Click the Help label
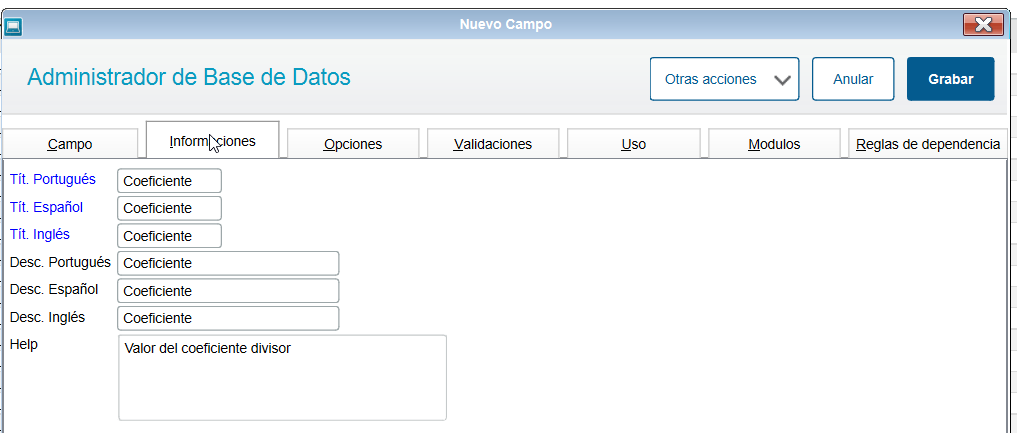Image resolution: width=1017 pixels, height=433 pixels. (x=24, y=344)
